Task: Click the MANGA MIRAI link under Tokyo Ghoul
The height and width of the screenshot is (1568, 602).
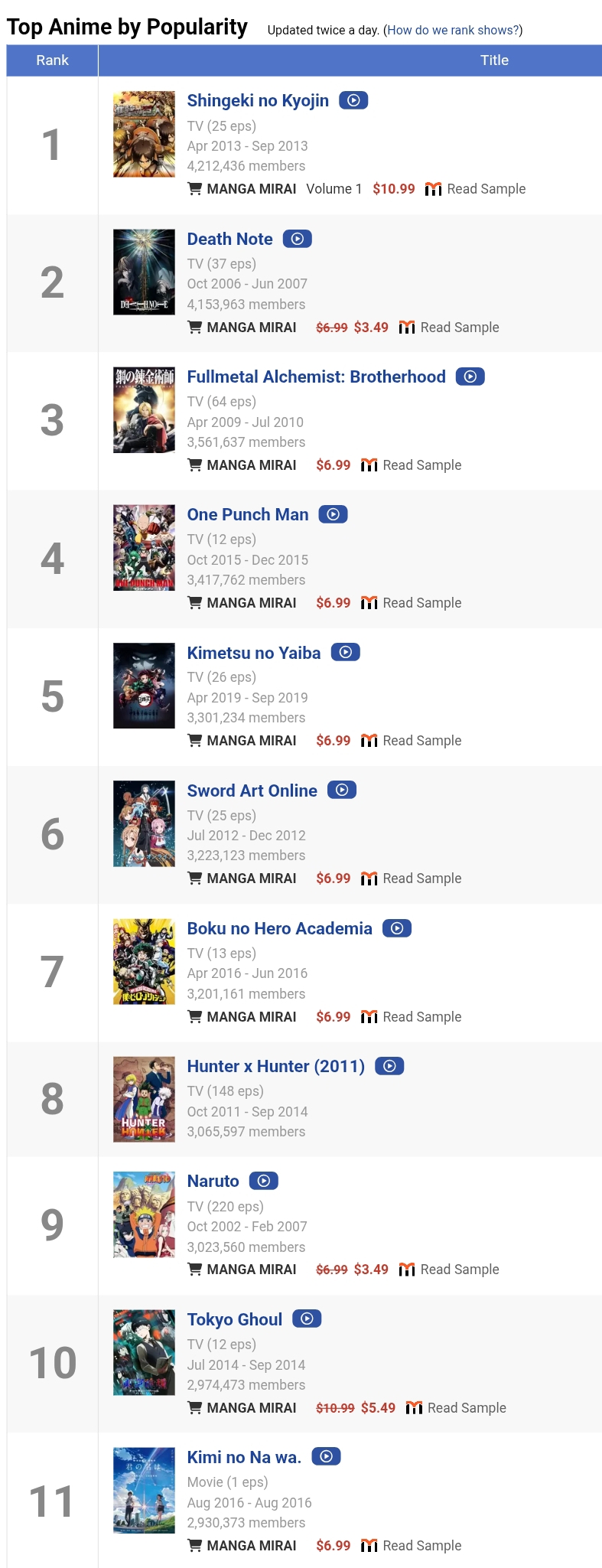Action: [x=251, y=1407]
